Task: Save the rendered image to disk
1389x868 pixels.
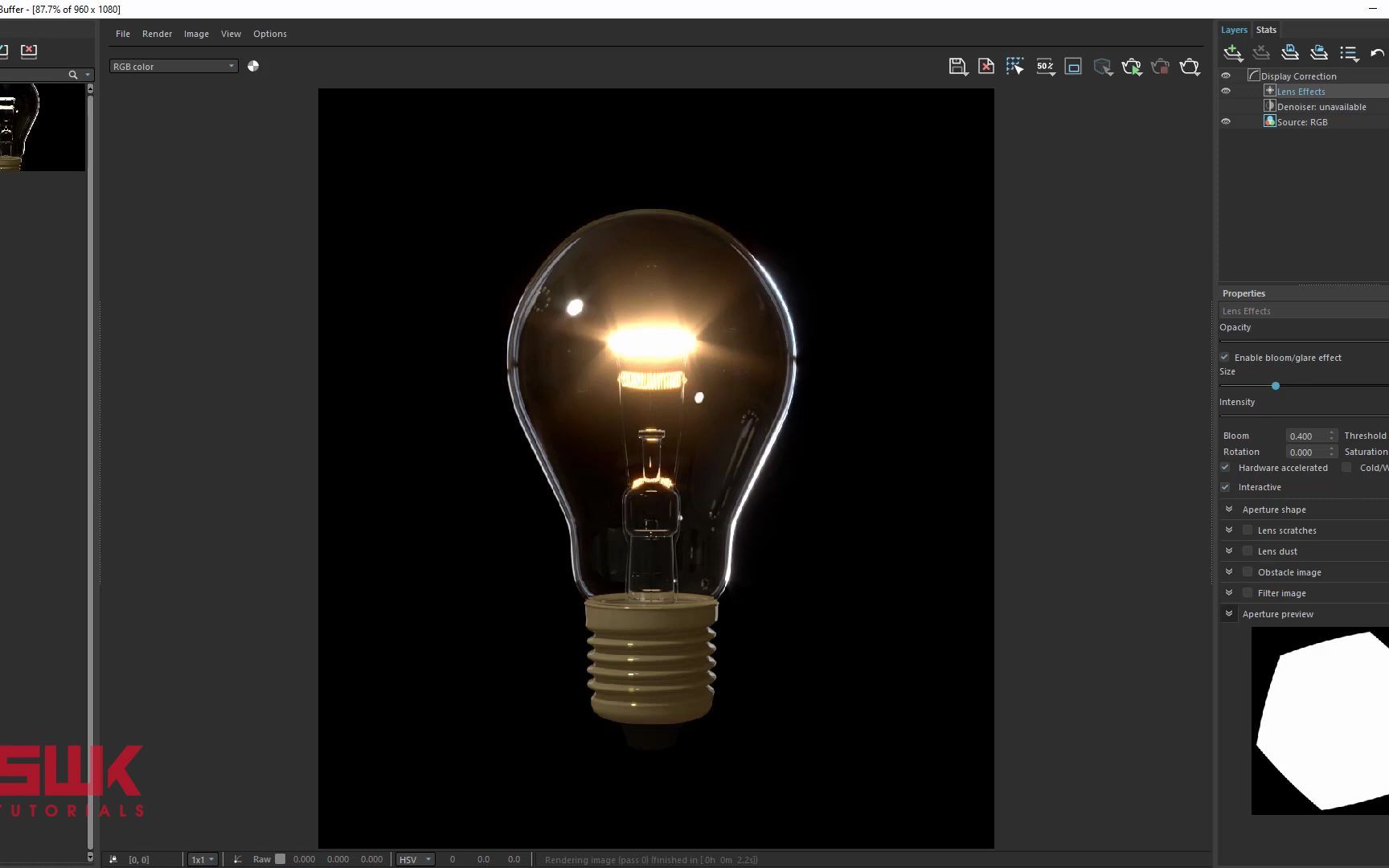Action: point(958,67)
